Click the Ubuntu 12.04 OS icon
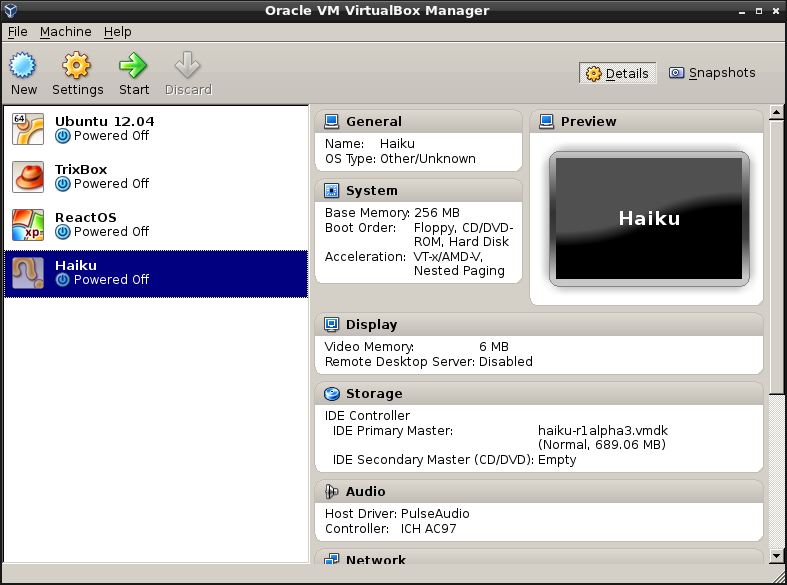787x585 pixels. [x=28, y=129]
